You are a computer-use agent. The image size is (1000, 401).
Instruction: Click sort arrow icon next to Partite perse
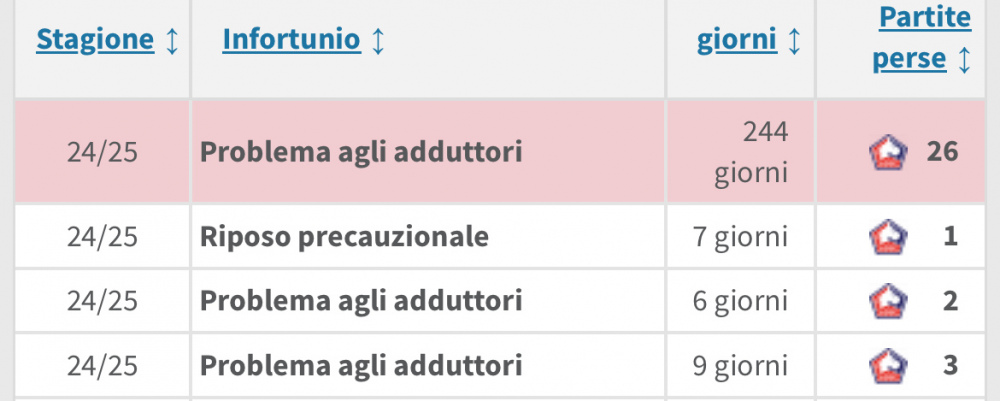(964, 59)
